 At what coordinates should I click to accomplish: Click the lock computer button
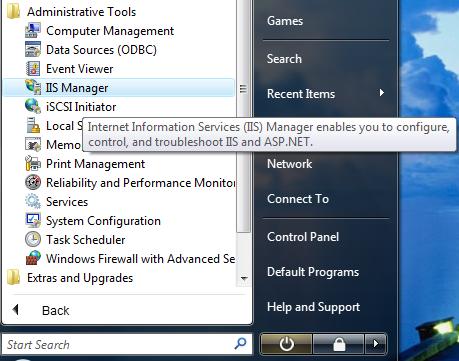(x=339, y=344)
